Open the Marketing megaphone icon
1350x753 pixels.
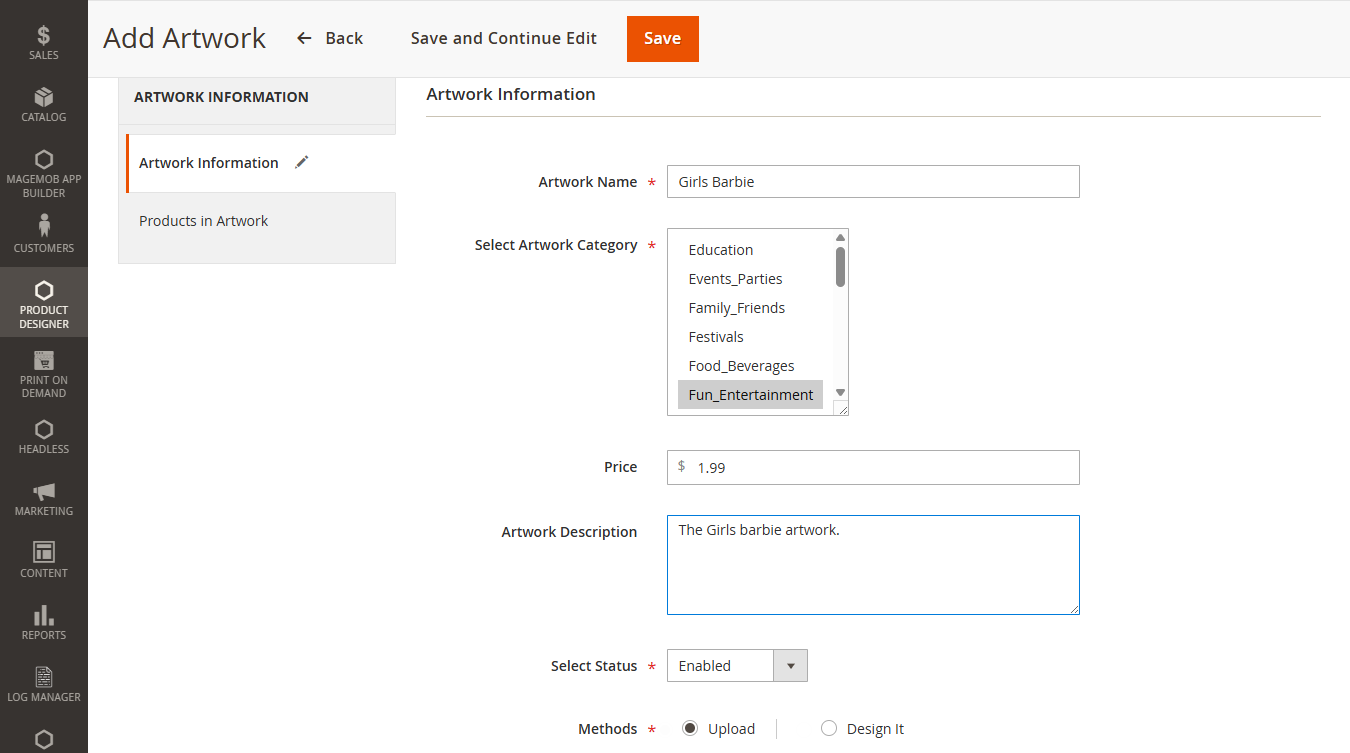pos(43,492)
